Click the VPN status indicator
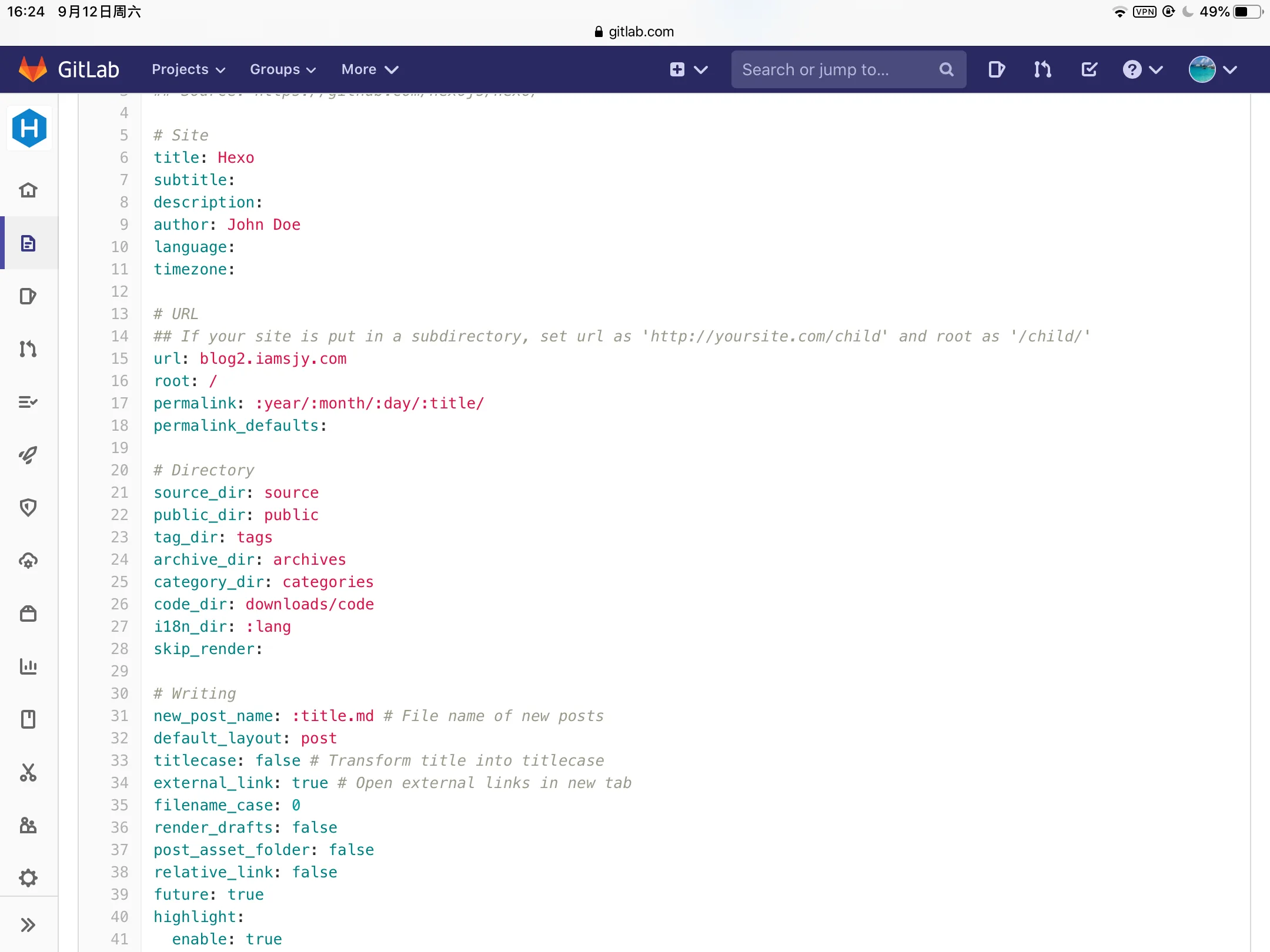The image size is (1270, 952). click(x=1144, y=12)
